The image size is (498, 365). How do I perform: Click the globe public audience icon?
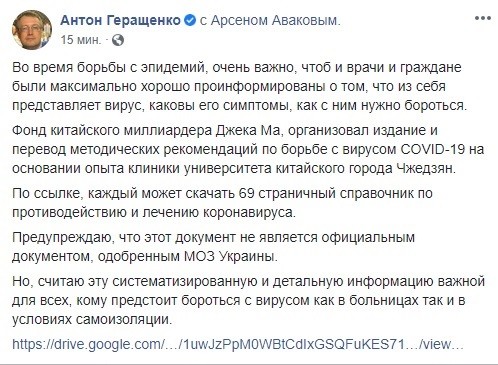point(118,40)
